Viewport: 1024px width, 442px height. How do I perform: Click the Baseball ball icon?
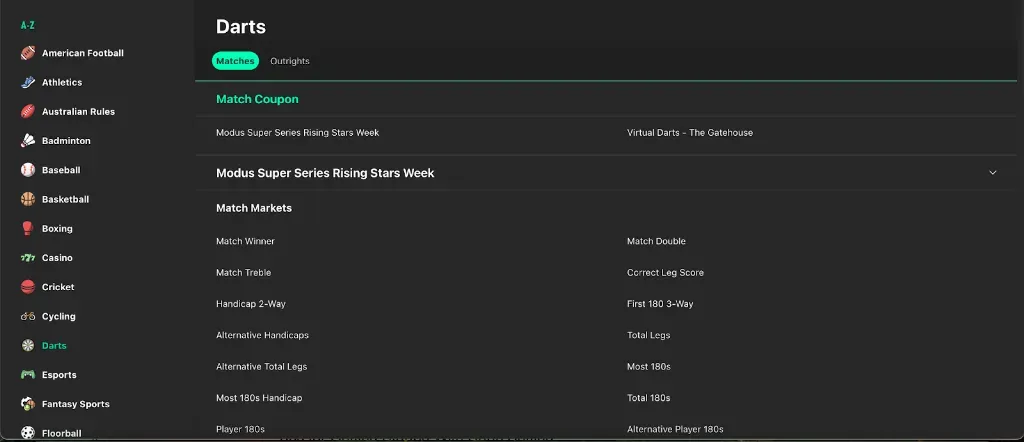[x=28, y=170]
